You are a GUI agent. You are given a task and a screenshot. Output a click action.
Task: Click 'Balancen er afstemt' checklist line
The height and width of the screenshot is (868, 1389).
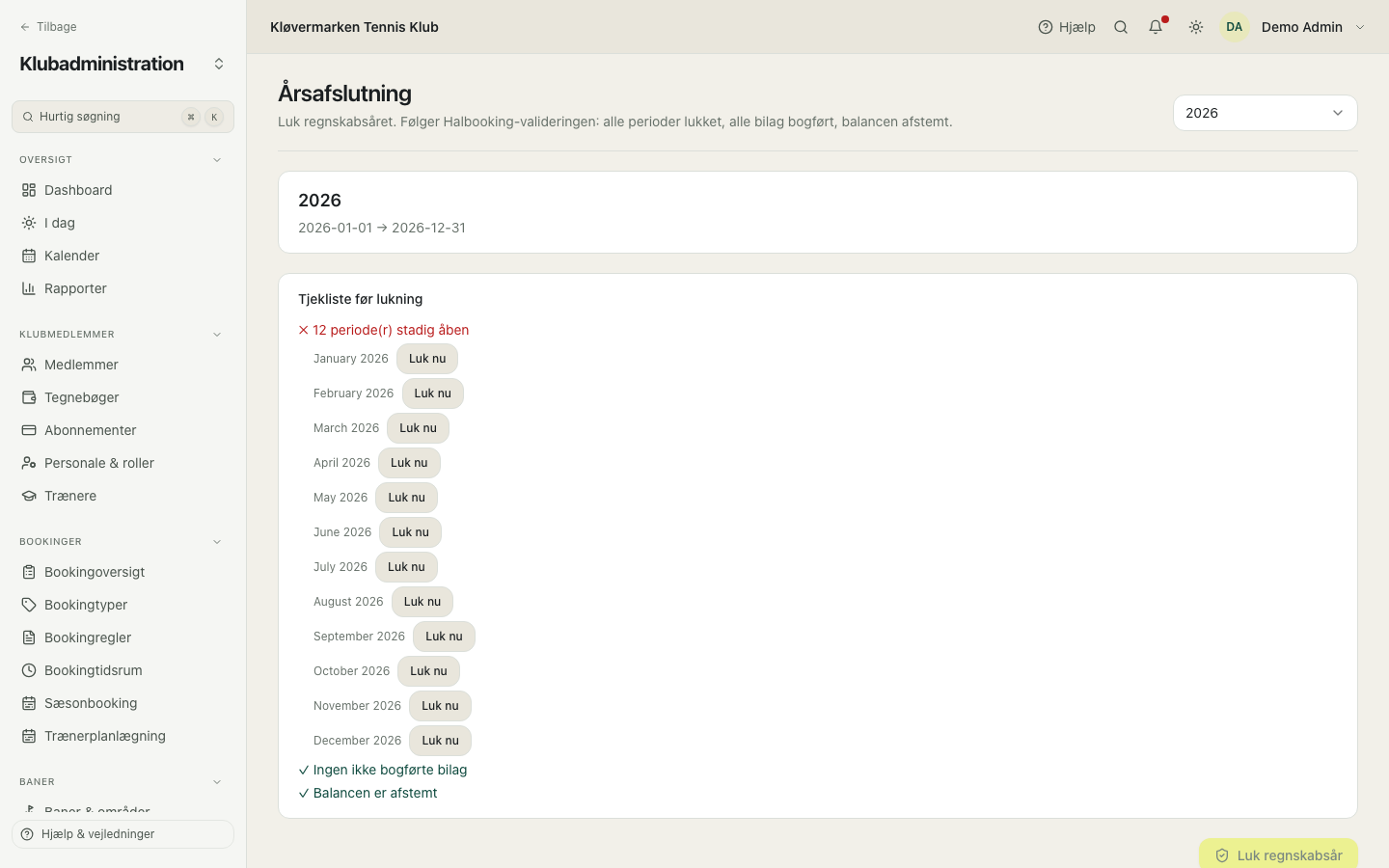368,793
